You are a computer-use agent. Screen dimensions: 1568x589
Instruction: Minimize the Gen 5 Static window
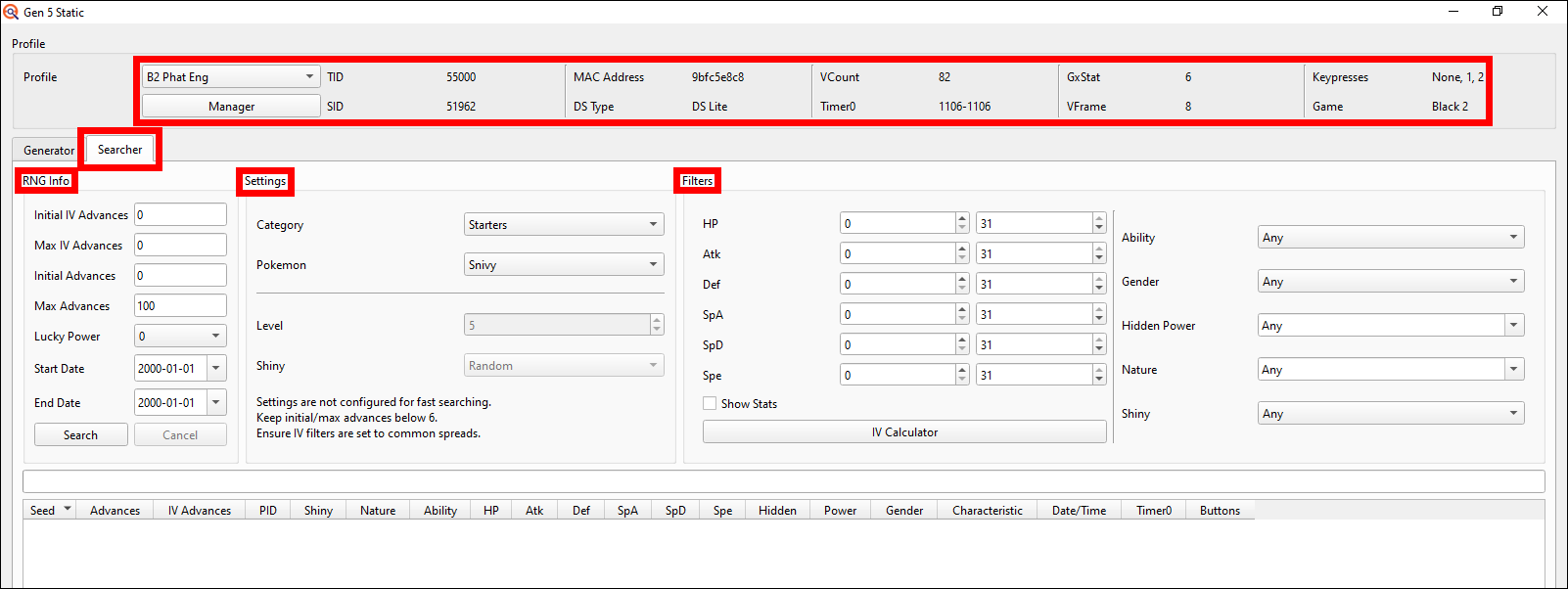[x=1453, y=12]
